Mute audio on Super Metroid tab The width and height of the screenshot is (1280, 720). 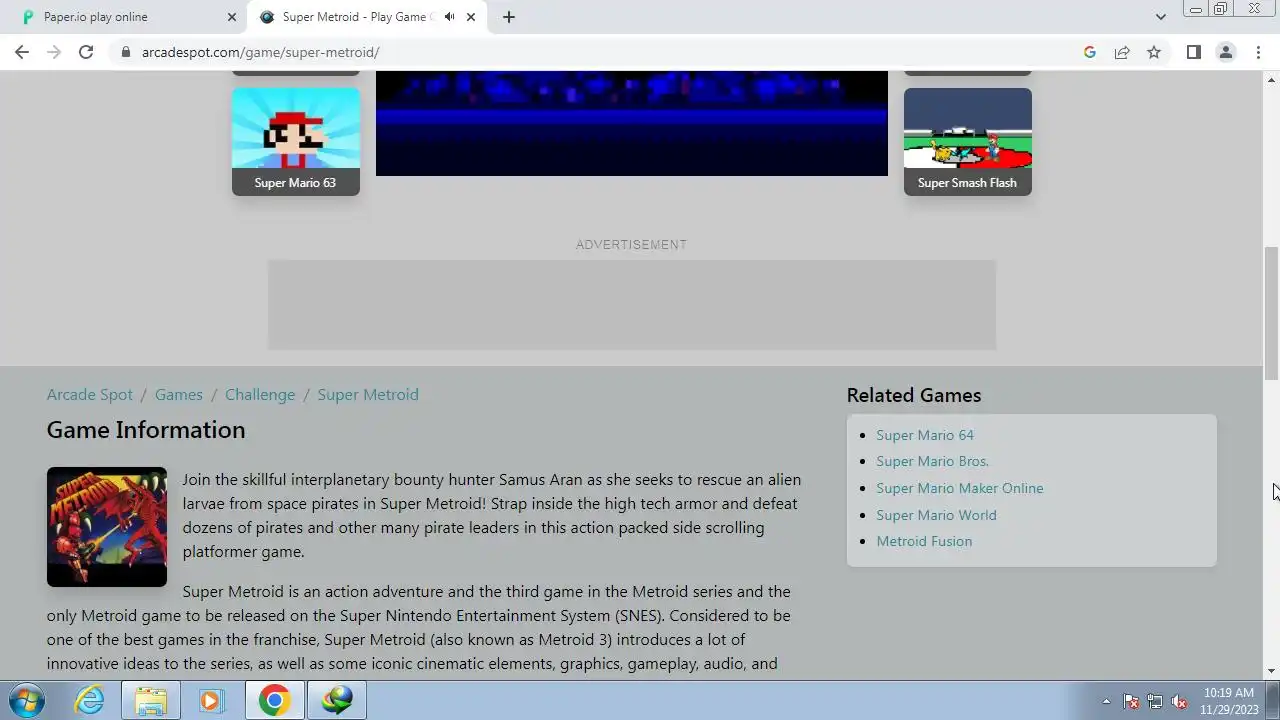[x=449, y=17]
